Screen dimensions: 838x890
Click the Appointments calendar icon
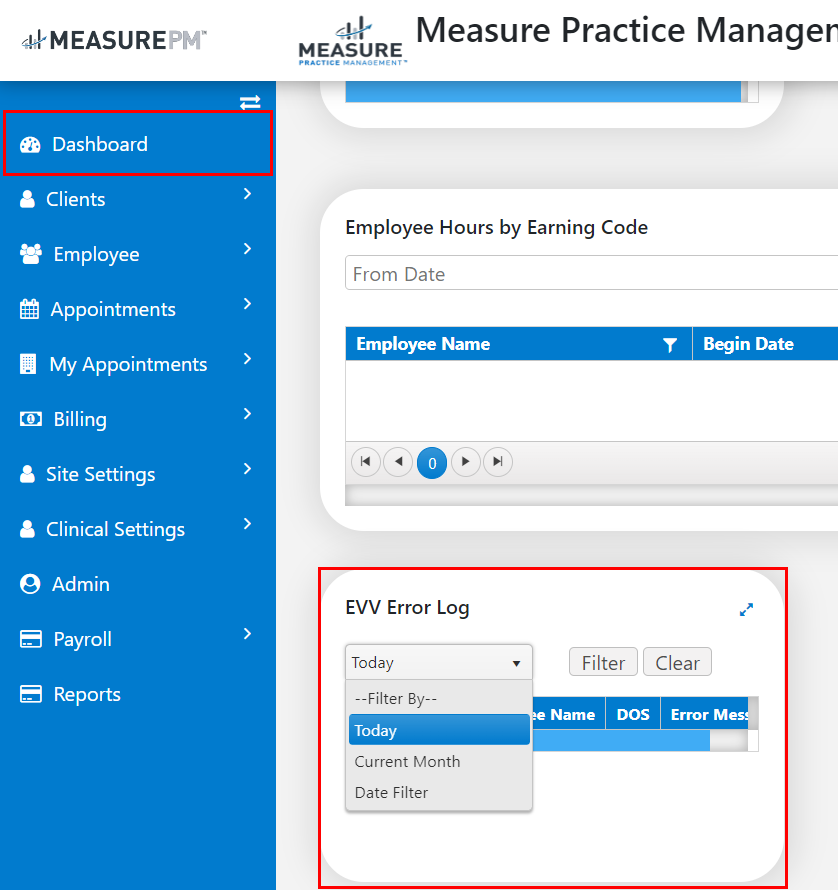pos(30,309)
